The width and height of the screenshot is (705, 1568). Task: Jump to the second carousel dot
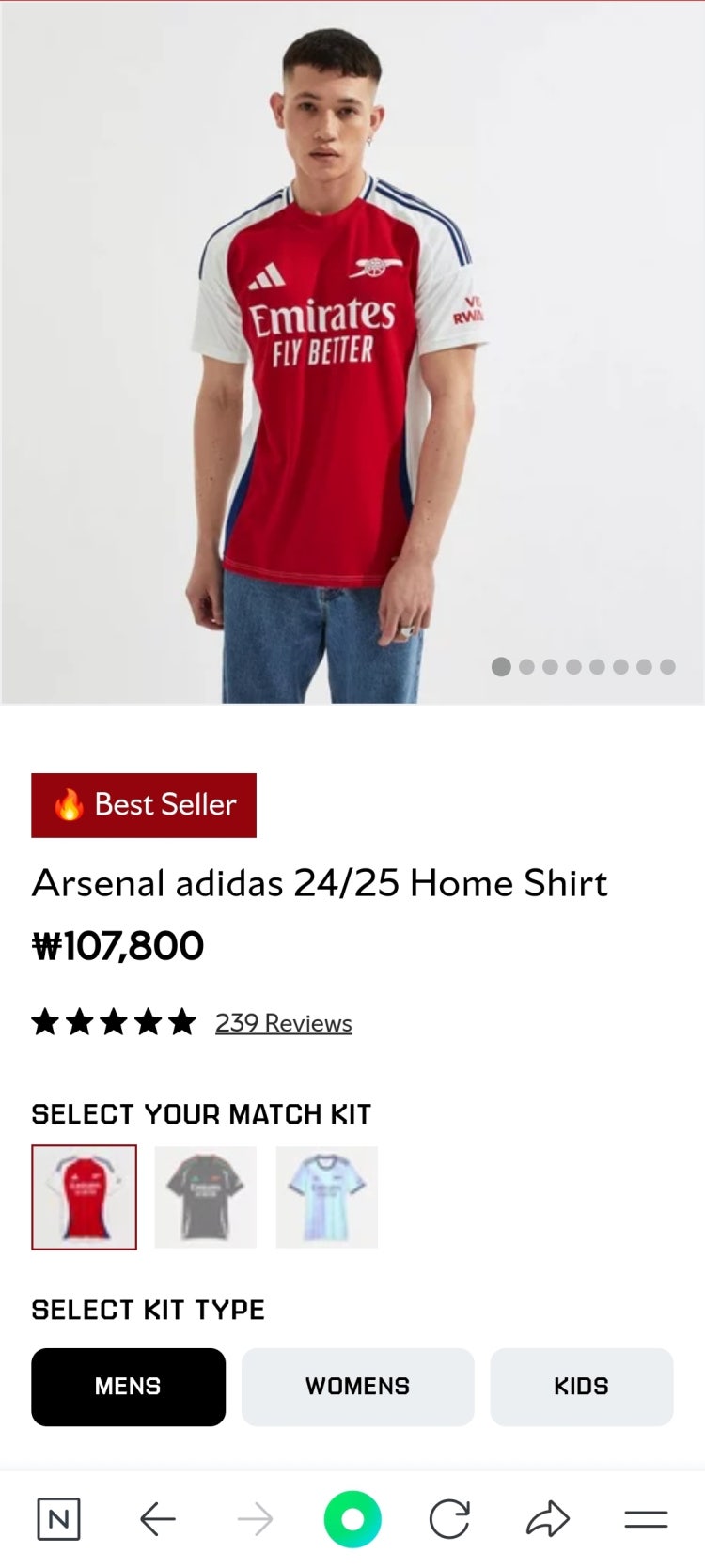click(x=526, y=667)
